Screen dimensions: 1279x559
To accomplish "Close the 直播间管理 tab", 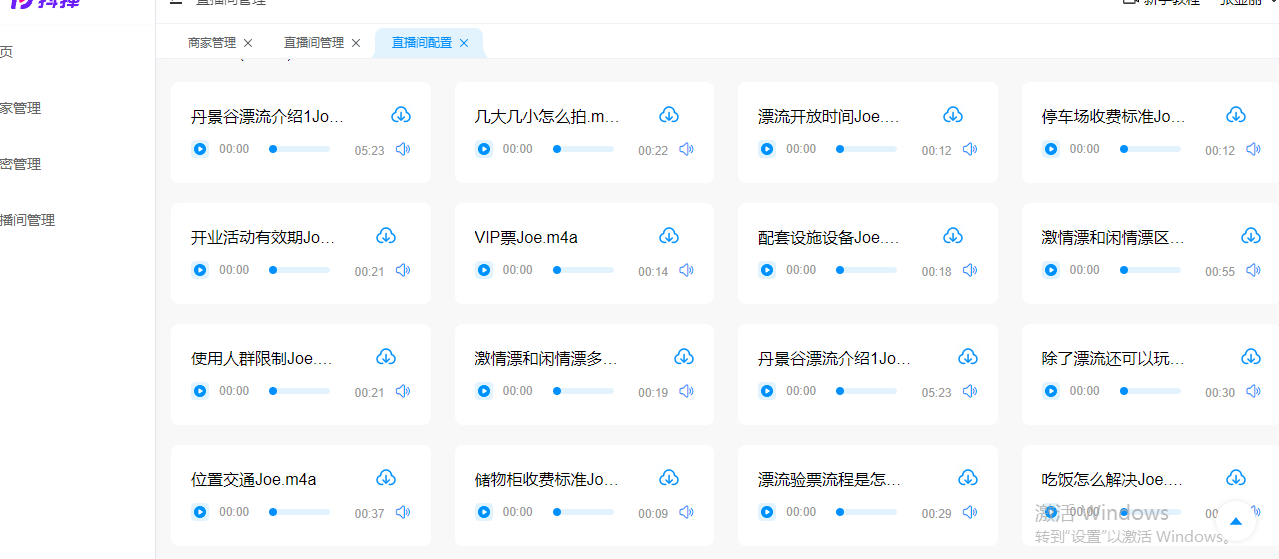I will click(356, 43).
